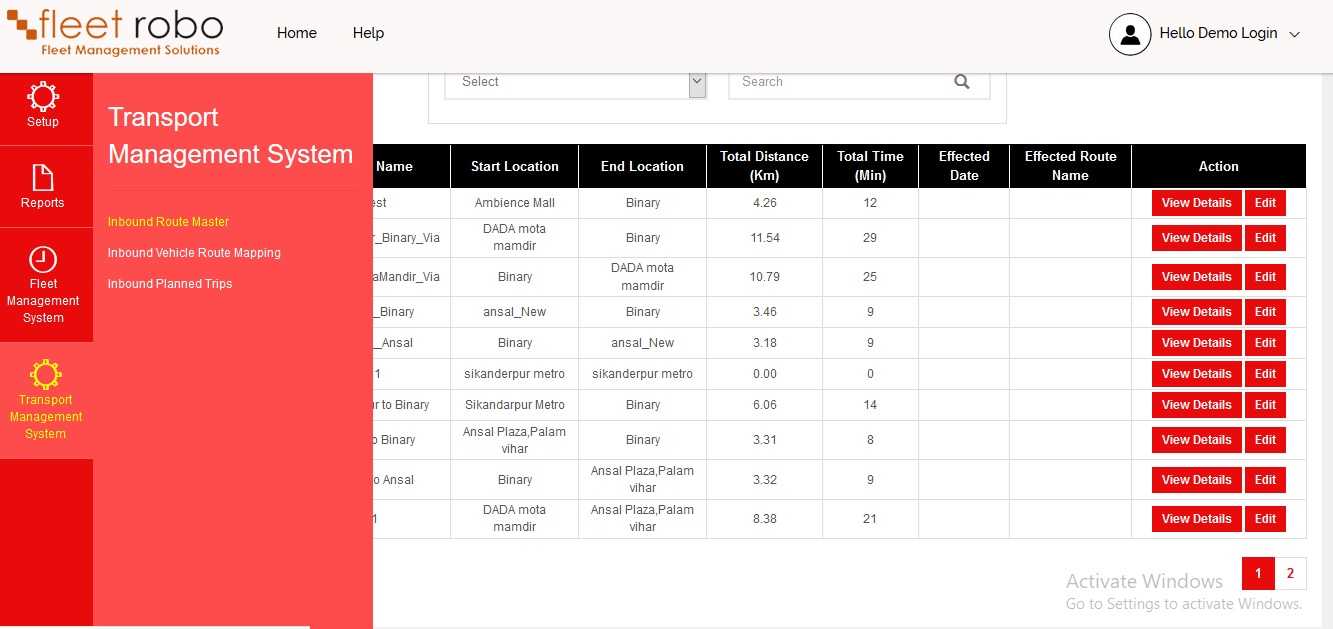Open the Fleet Management System clock icon
Viewport: 1333px width, 629px height.
tap(43, 259)
